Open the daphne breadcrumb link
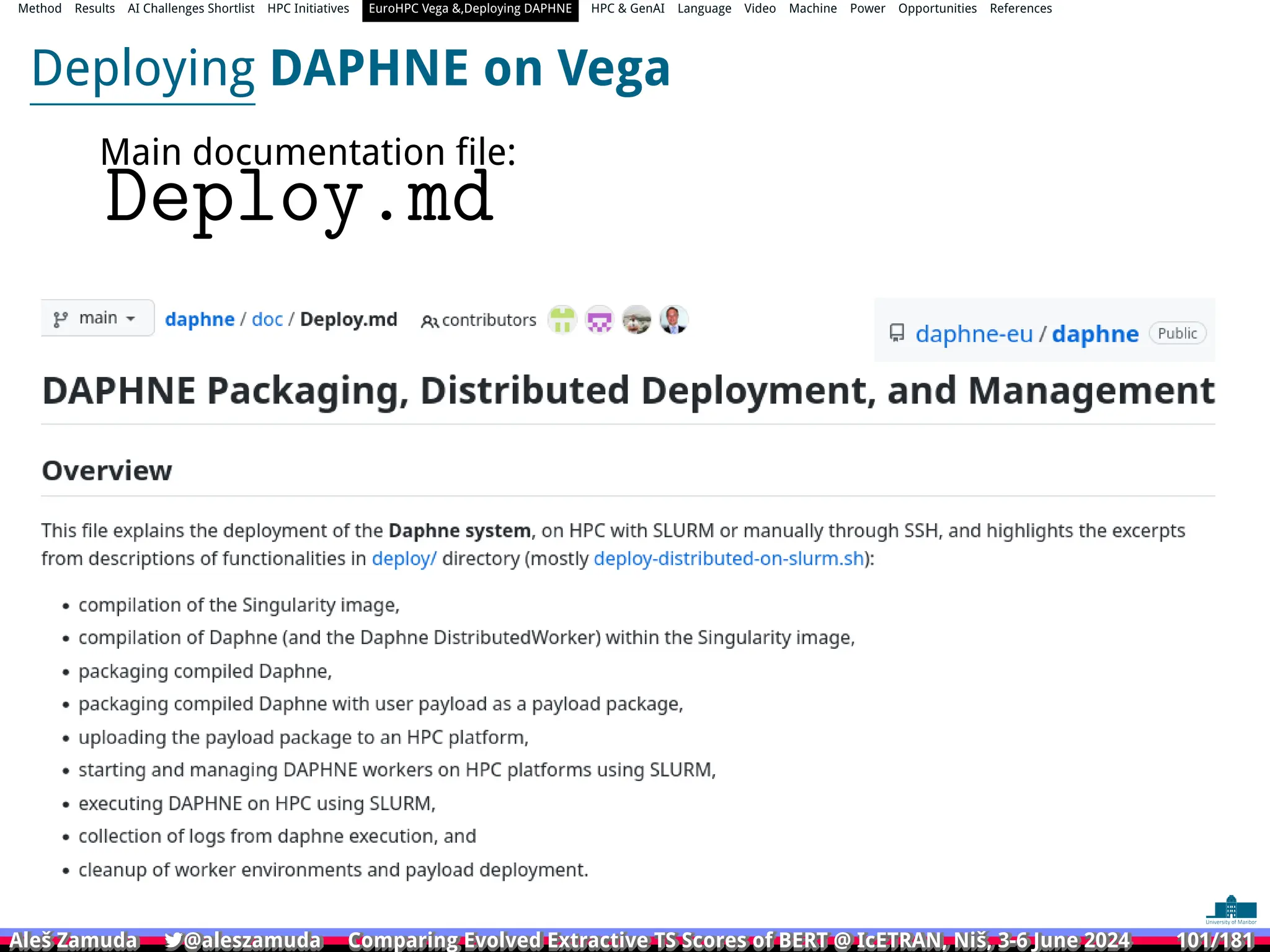The height and width of the screenshot is (952, 1270). click(x=200, y=319)
